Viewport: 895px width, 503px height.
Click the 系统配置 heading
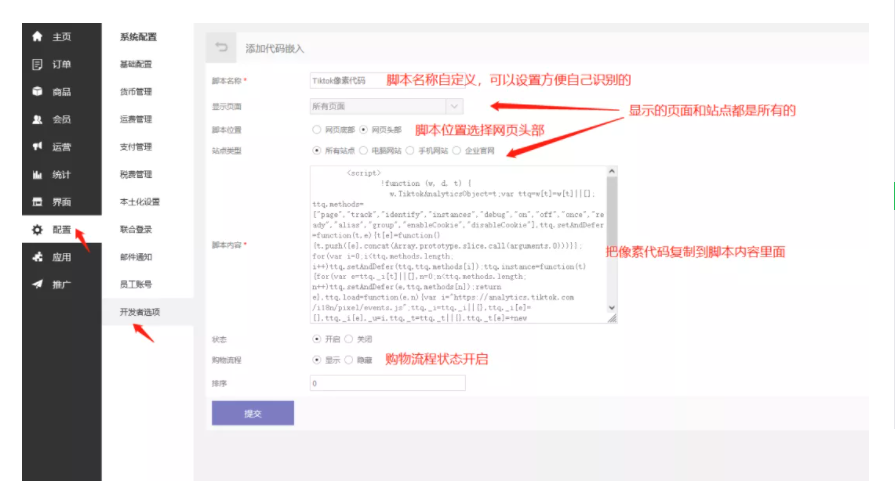click(138, 37)
